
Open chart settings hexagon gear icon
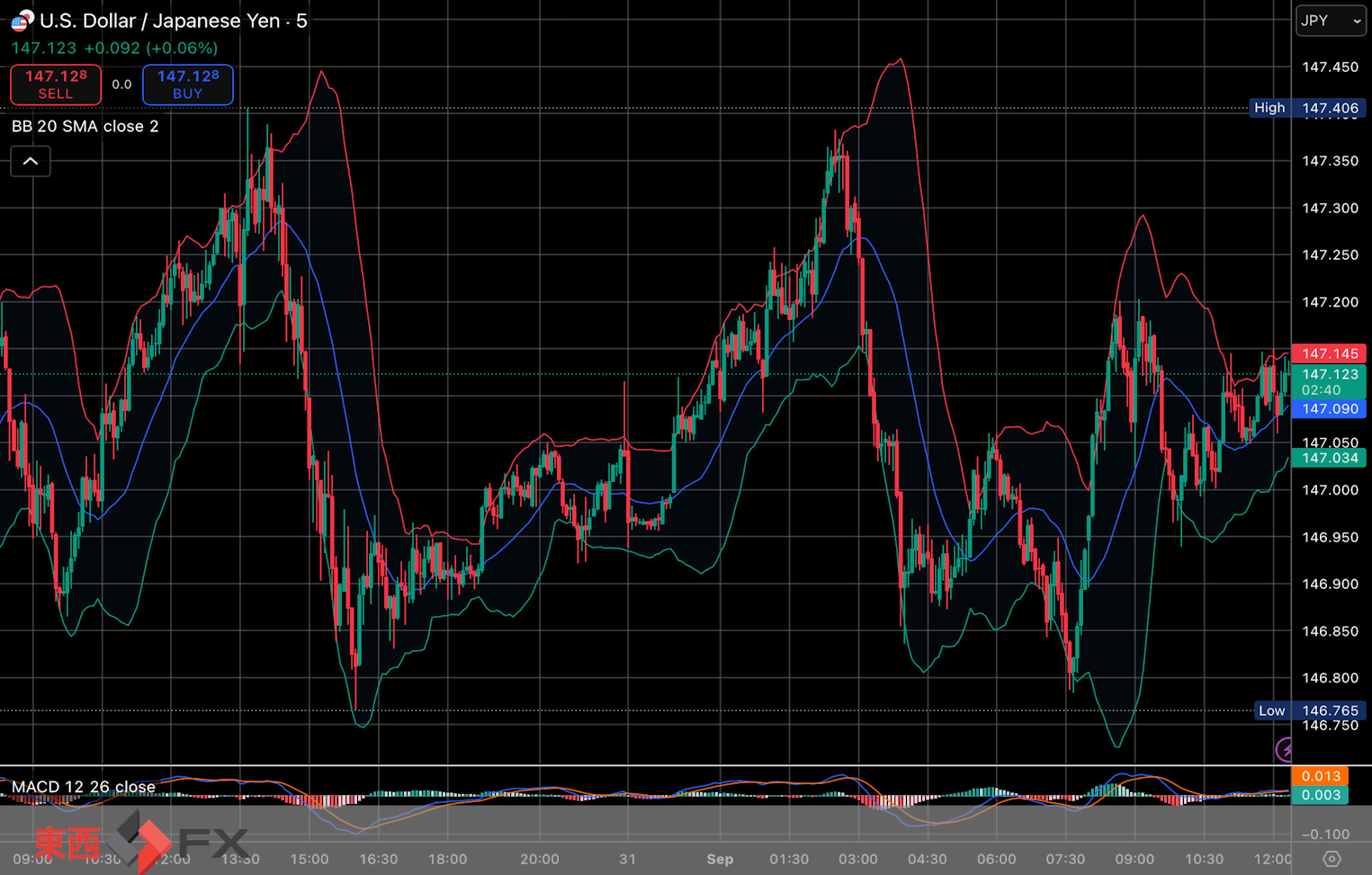click(1332, 859)
